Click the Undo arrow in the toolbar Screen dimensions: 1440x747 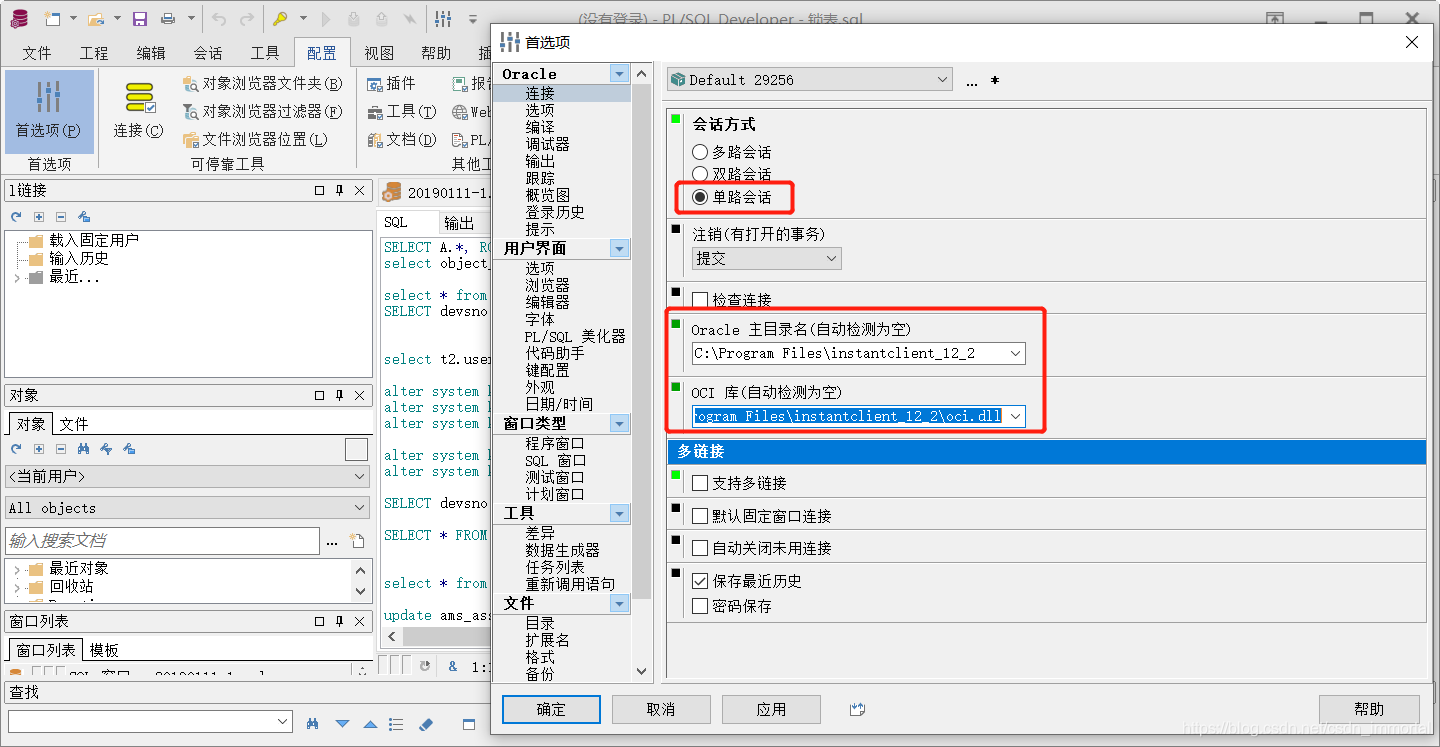(x=219, y=18)
